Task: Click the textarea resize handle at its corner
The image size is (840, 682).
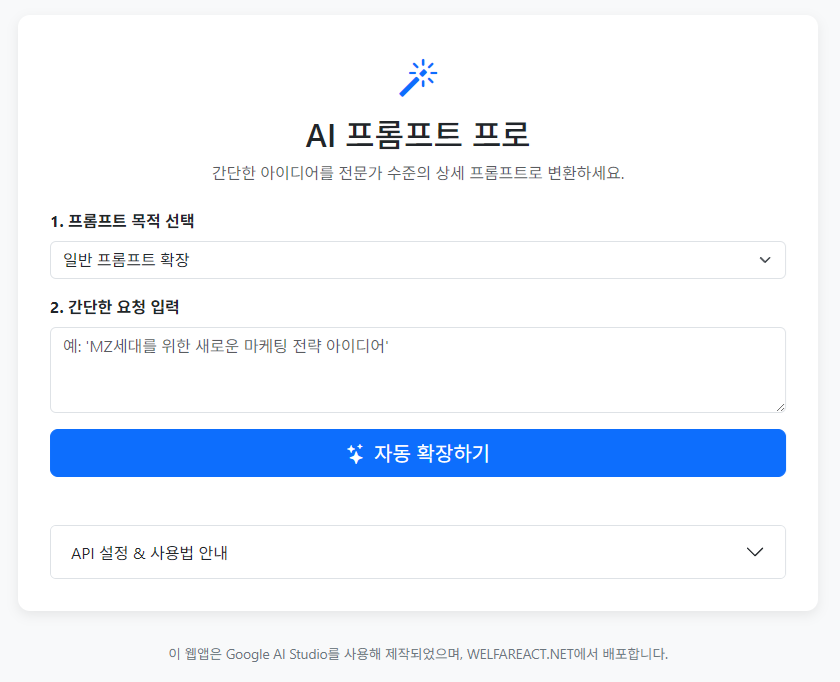Action: (x=782, y=405)
